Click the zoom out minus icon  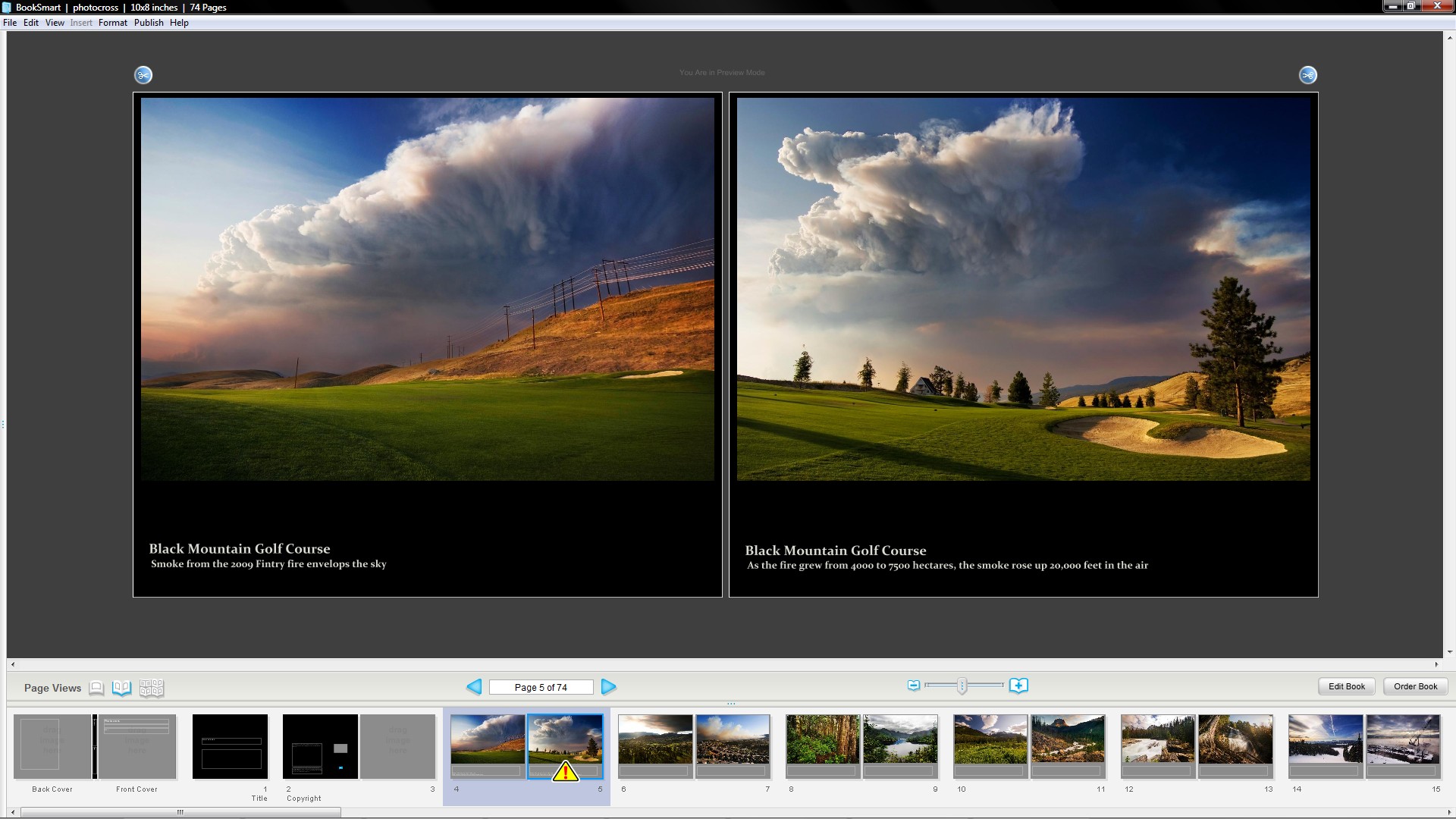point(914,686)
